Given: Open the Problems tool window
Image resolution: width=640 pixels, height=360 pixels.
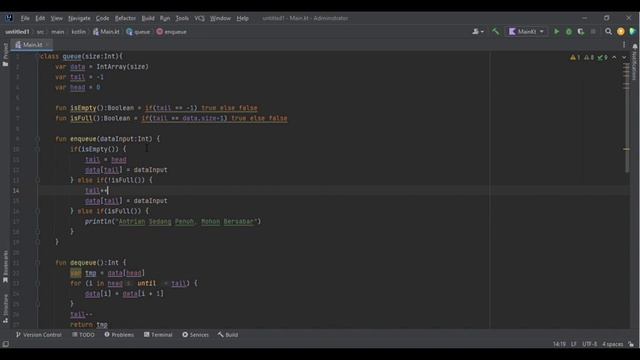Looking at the screenshot, I should click(x=119, y=335).
